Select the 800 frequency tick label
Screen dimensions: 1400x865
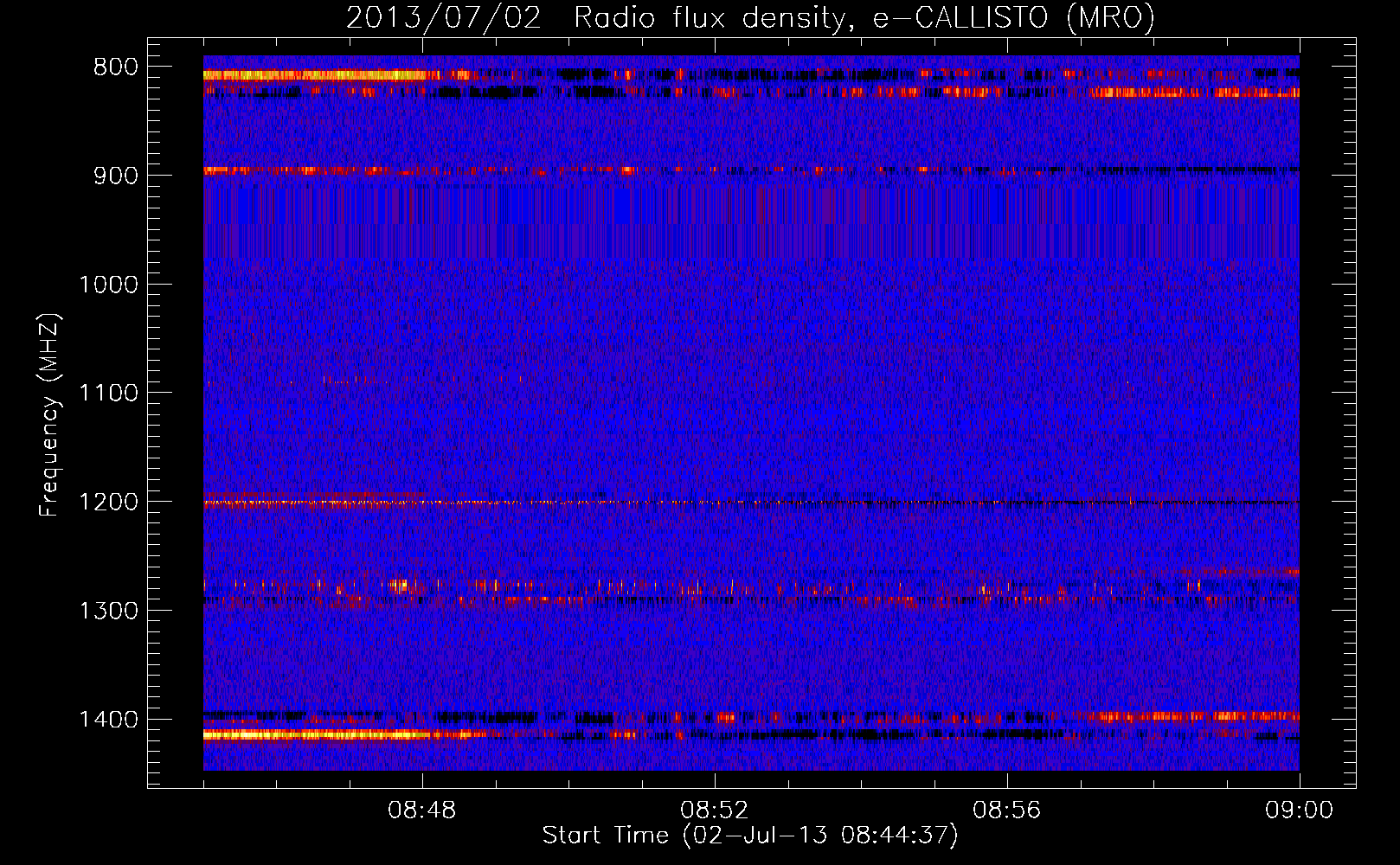point(116,67)
